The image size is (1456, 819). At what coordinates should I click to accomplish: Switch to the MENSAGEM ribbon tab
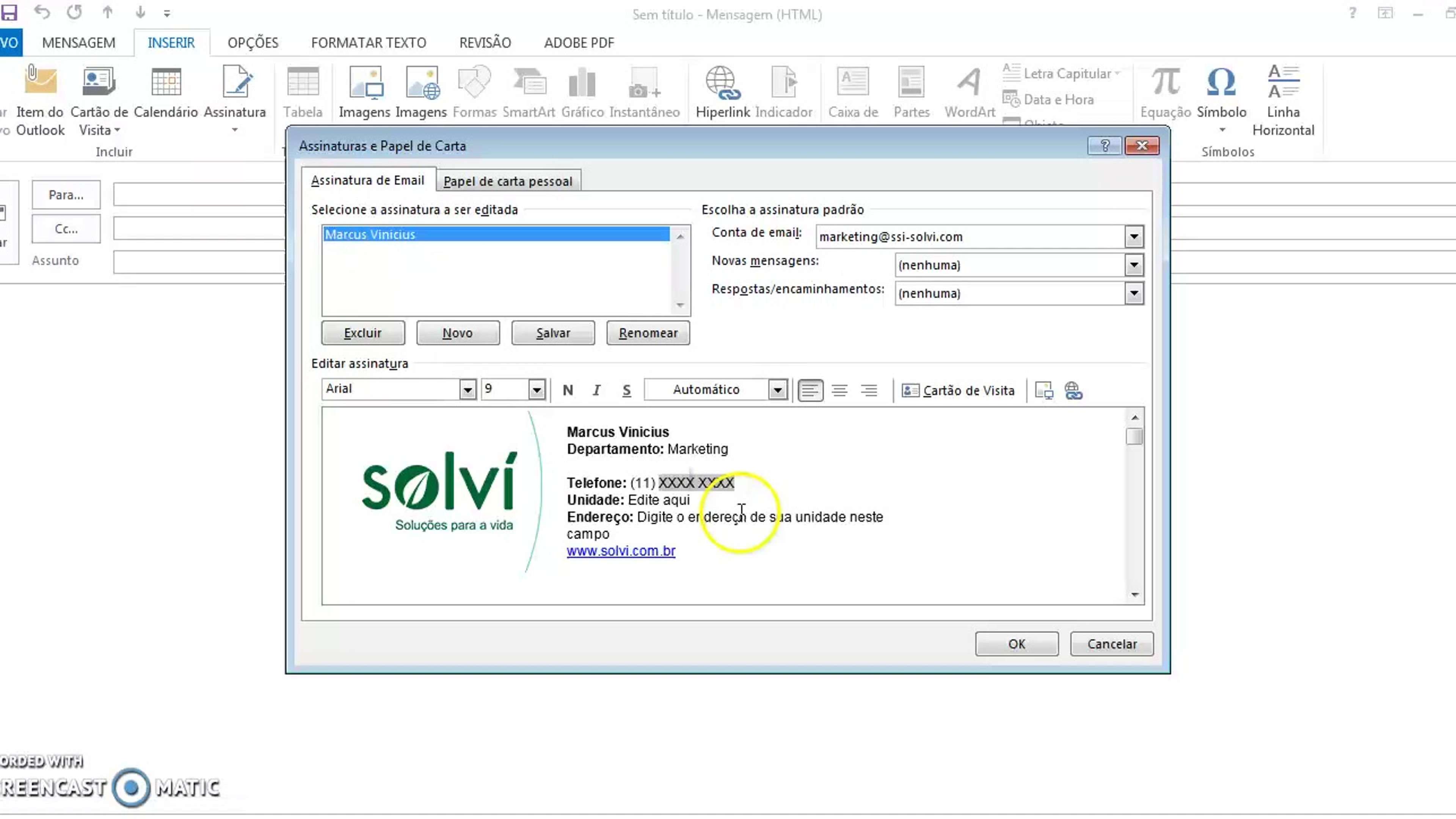click(x=78, y=43)
